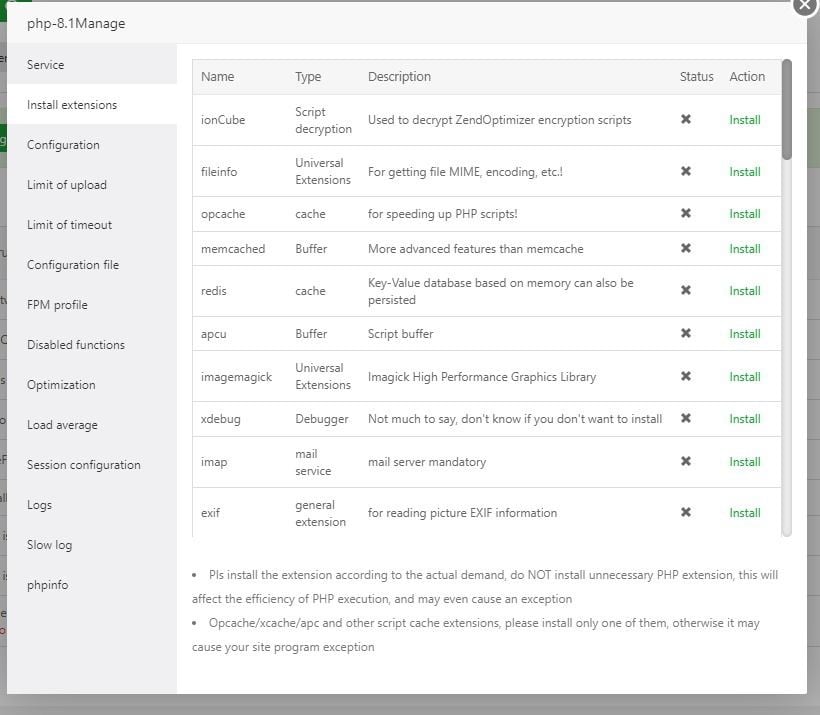Show the FPM profile settings
This screenshot has height=715, width=820.
click(57, 305)
